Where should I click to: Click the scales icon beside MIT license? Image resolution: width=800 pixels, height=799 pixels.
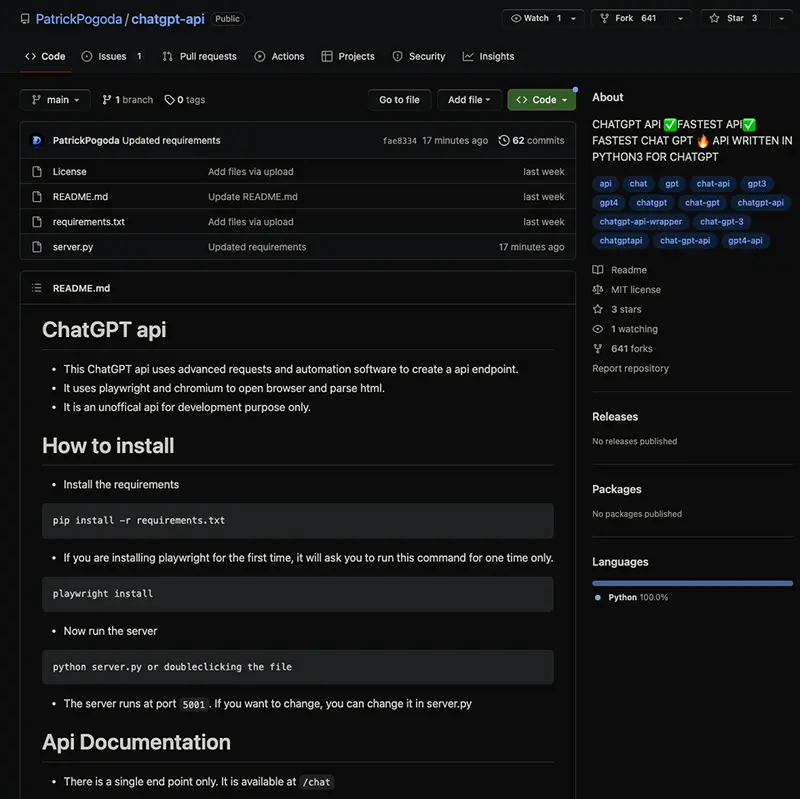[x=598, y=290]
